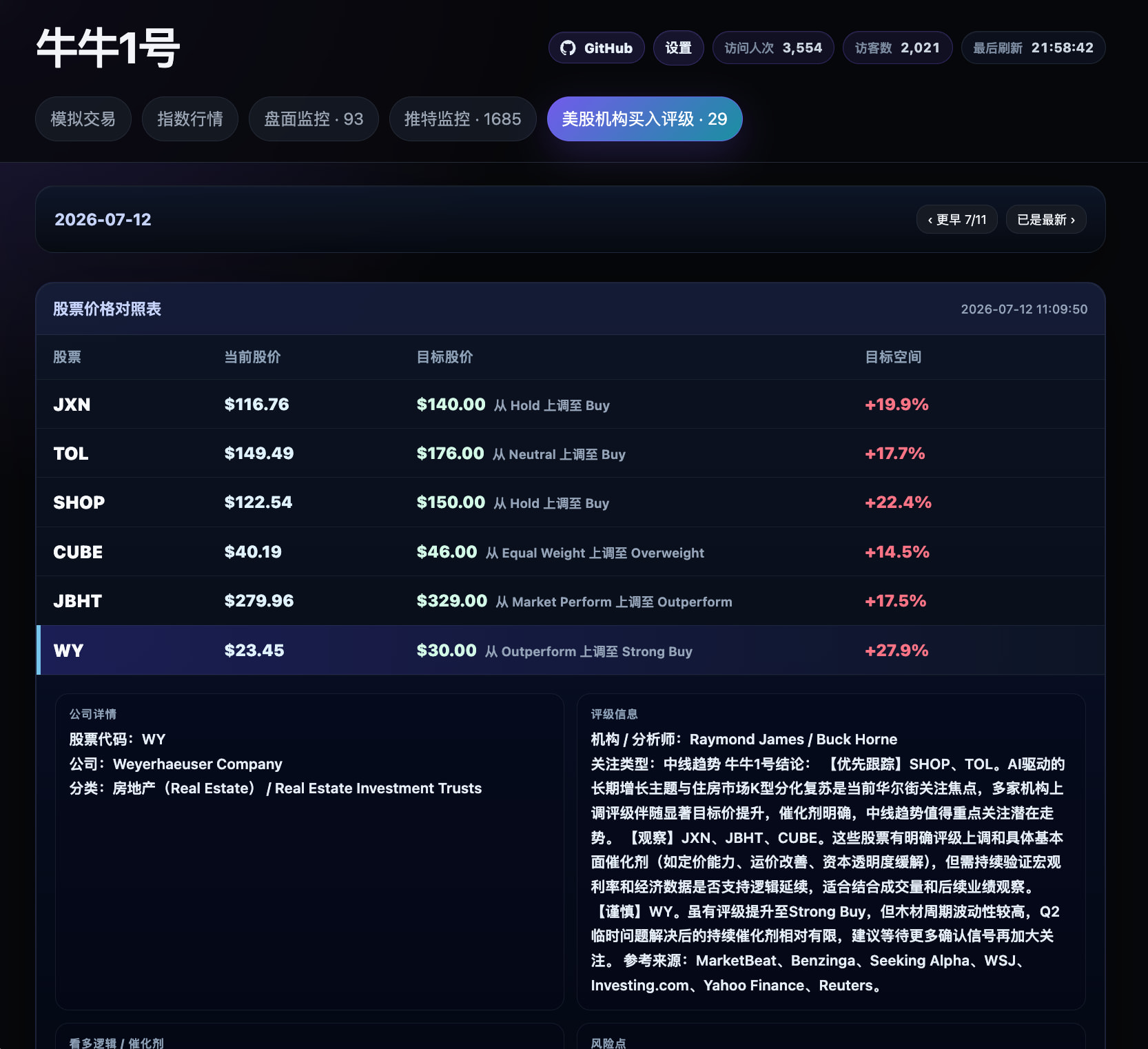Click SHOP target price $150.00
1148x1049 pixels.
pyautogui.click(x=451, y=502)
